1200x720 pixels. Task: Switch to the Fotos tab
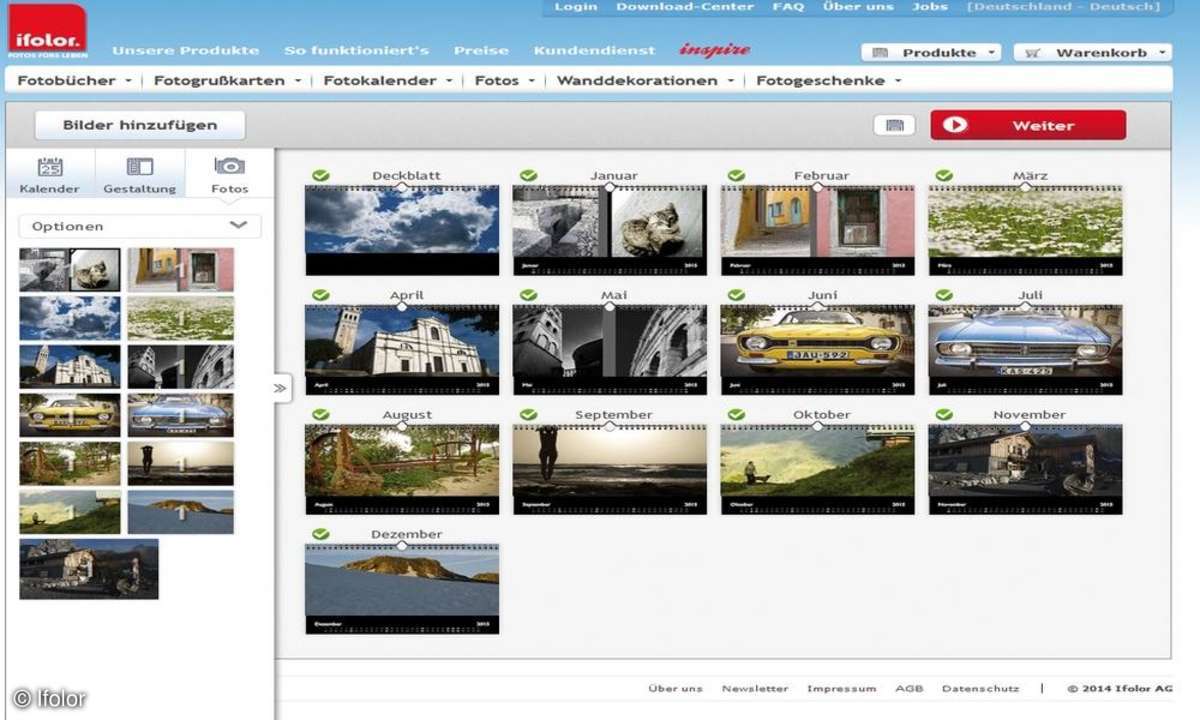tap(230, 175)
